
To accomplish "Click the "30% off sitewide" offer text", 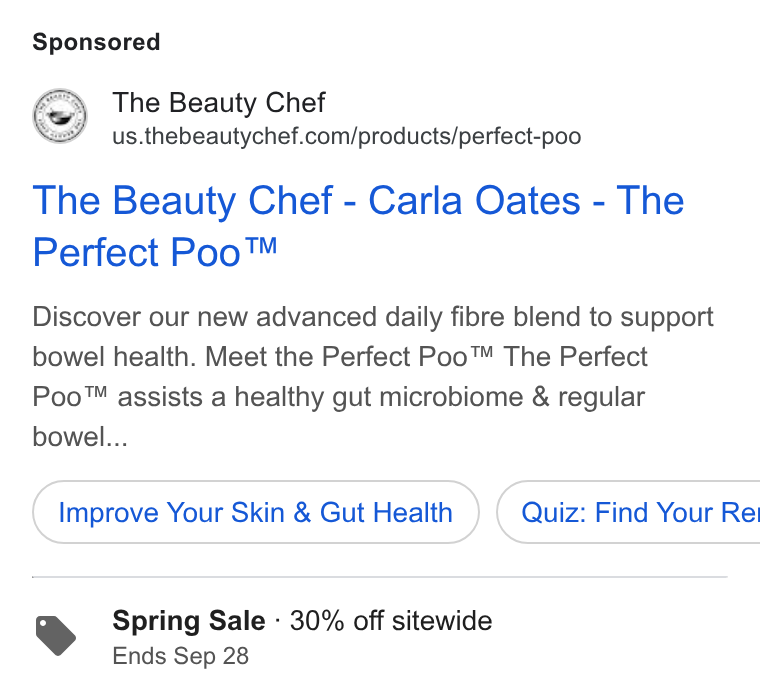I will coord(391,621).
